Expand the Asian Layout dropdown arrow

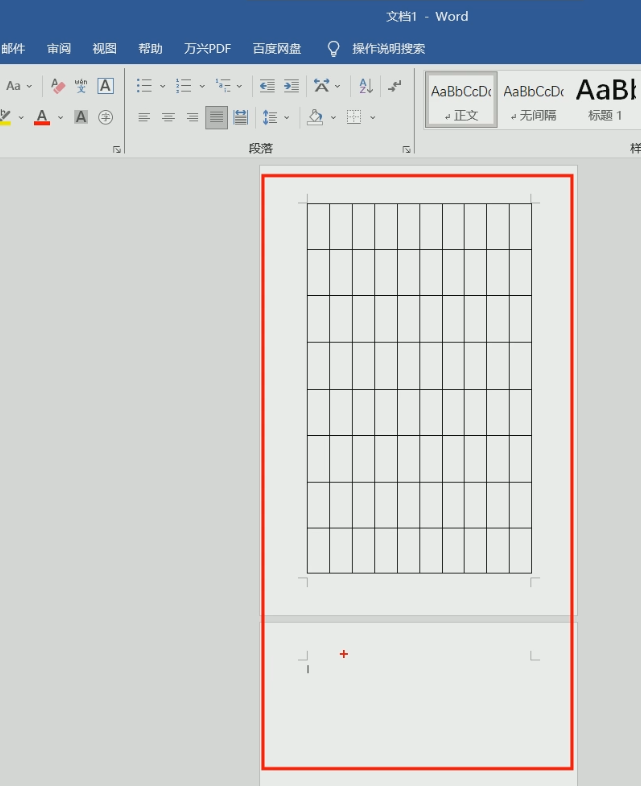click(x=337, y=86)
